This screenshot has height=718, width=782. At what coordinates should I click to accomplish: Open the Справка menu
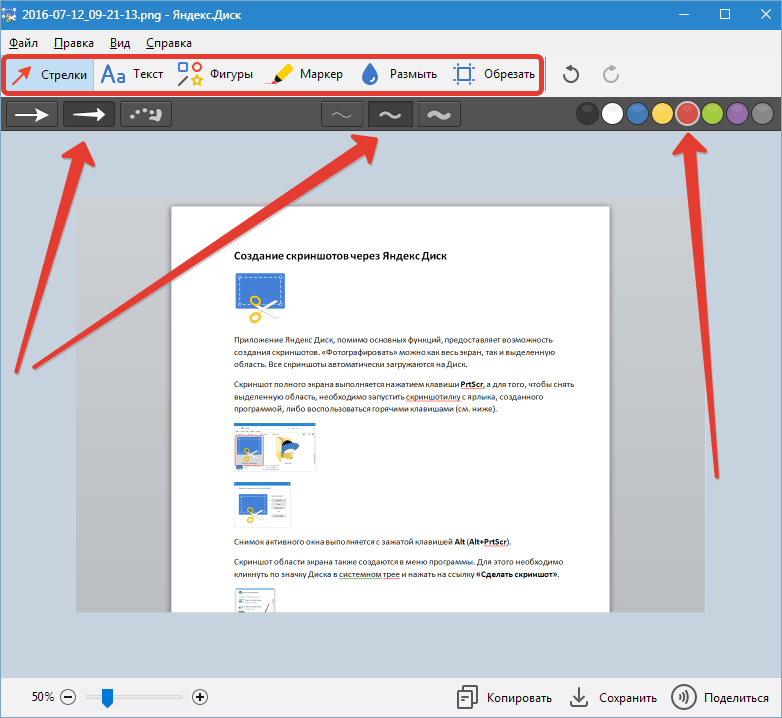(x=169, y=43)
